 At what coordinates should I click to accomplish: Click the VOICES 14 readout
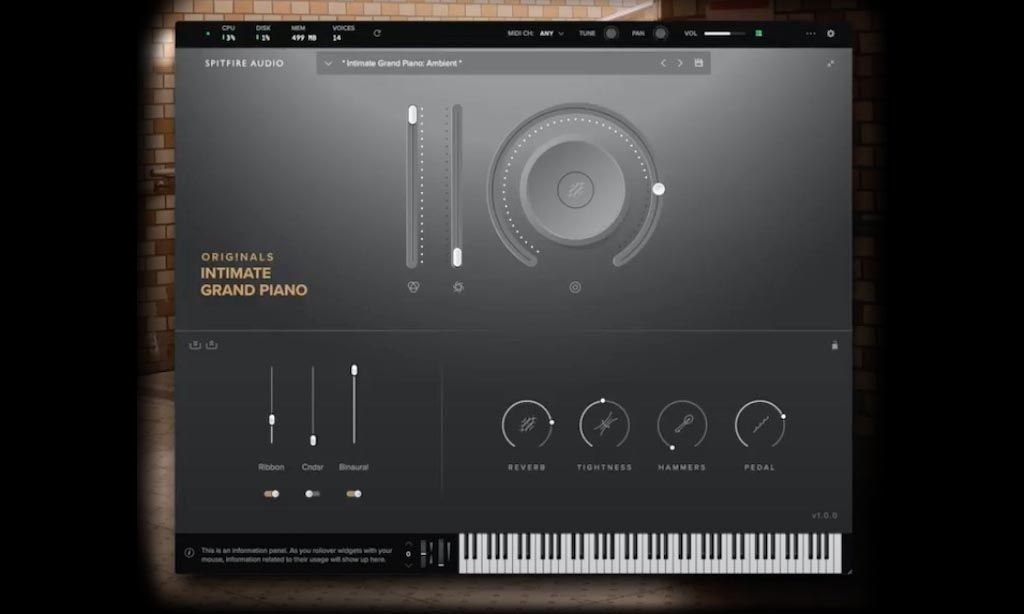coord(344,33)
